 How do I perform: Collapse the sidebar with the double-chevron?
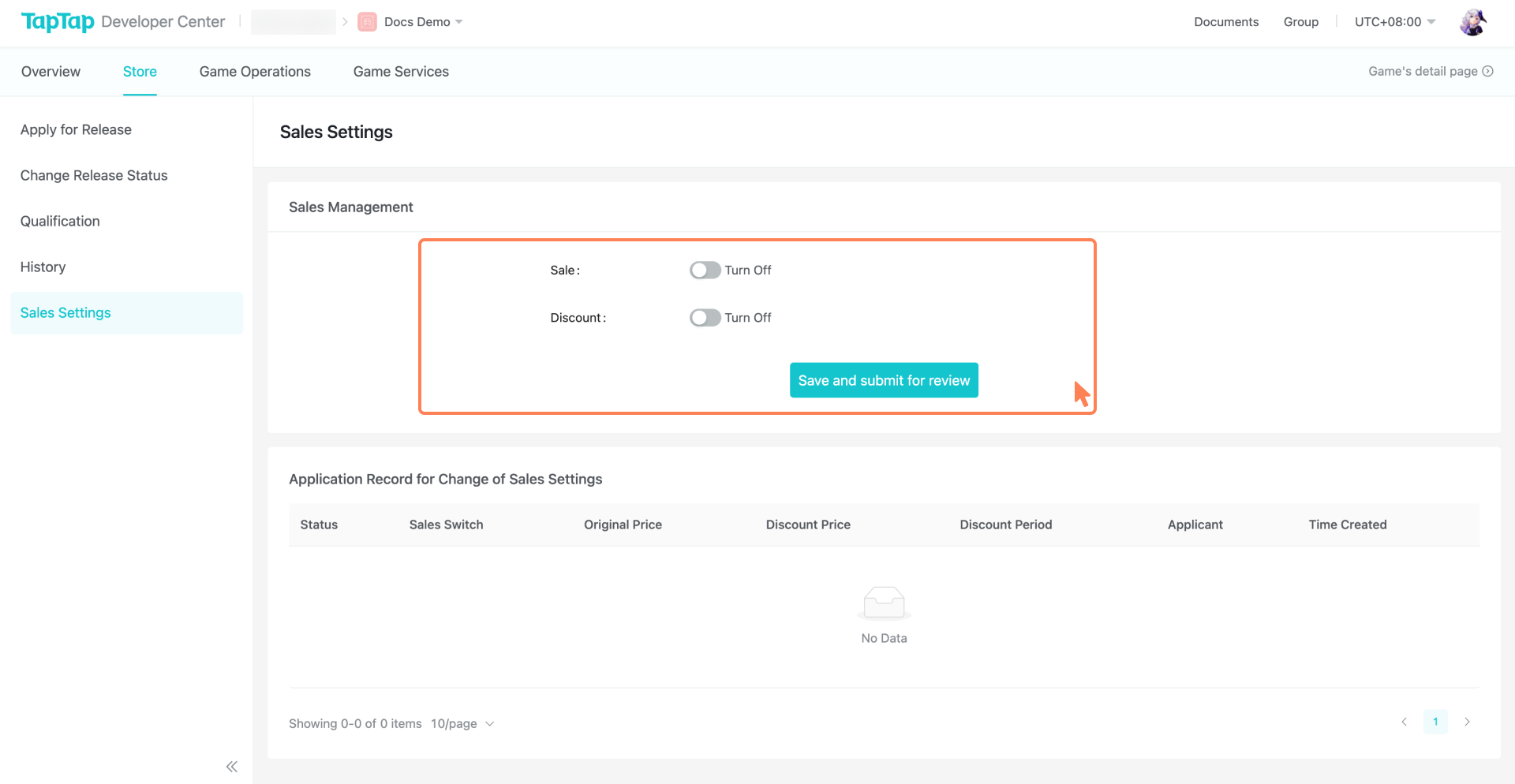pyautogui.click(x=231, y=766)
